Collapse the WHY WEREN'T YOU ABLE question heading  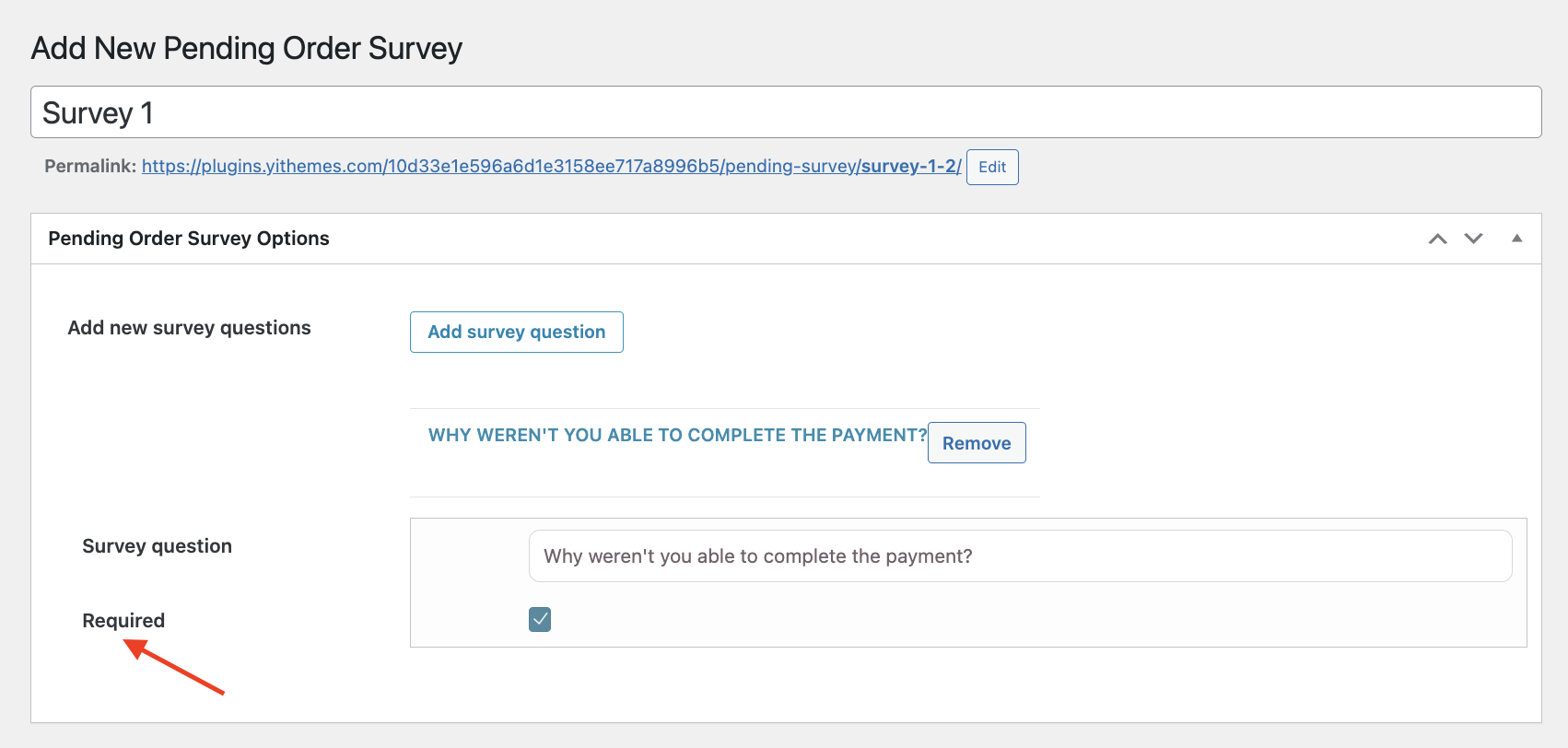(x=677, y=435)
